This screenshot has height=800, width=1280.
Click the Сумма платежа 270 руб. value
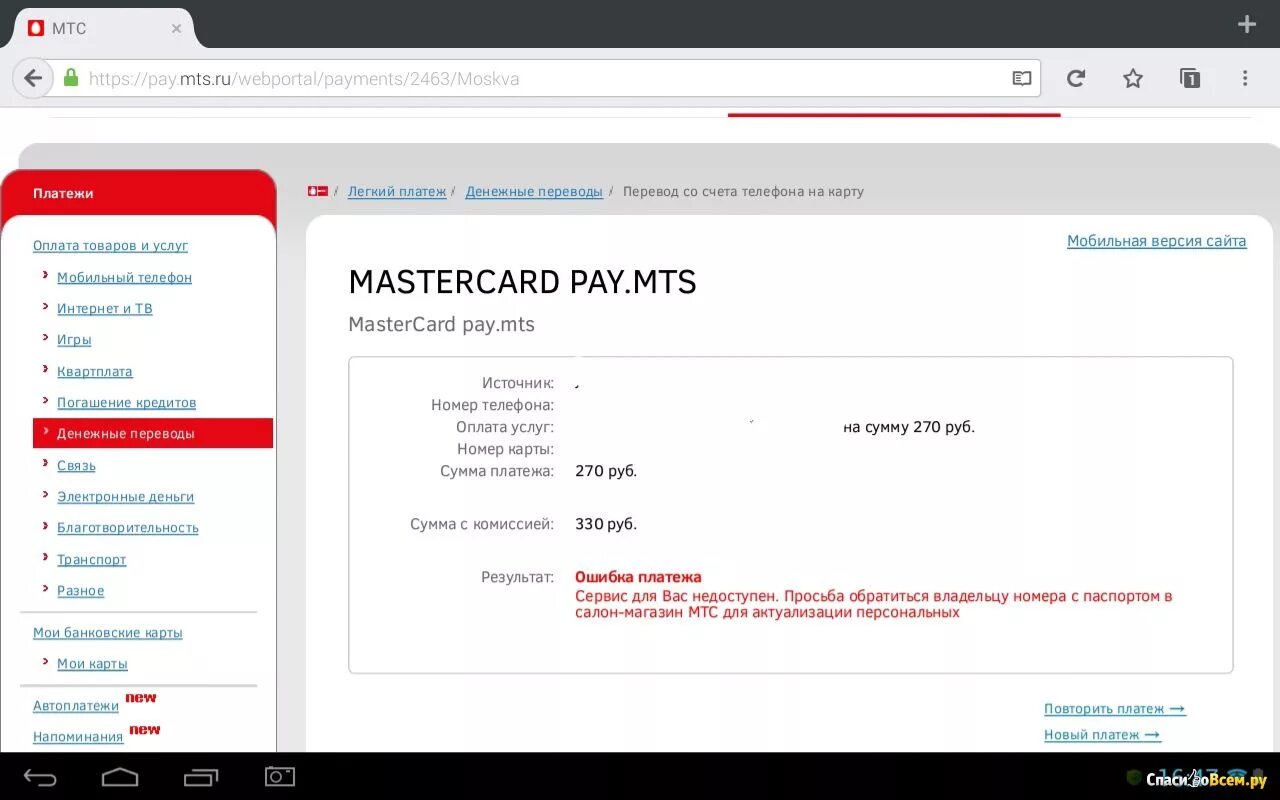(x=606, y=470)
